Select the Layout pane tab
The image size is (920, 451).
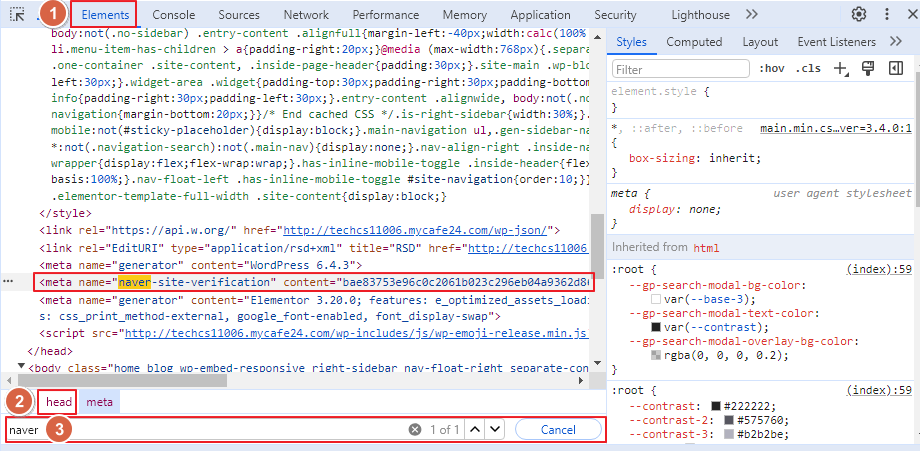(x=760, y=42)
